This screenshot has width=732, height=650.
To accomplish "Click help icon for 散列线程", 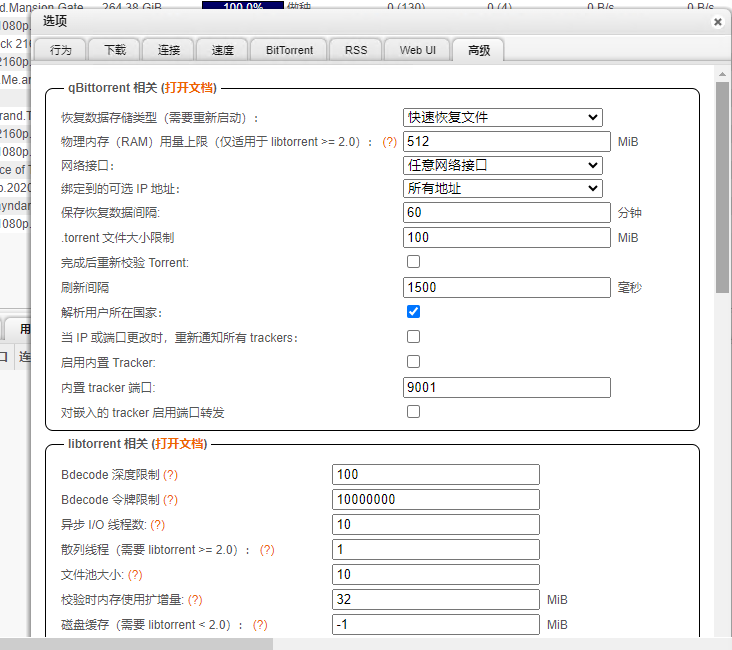I will (267, 550).
